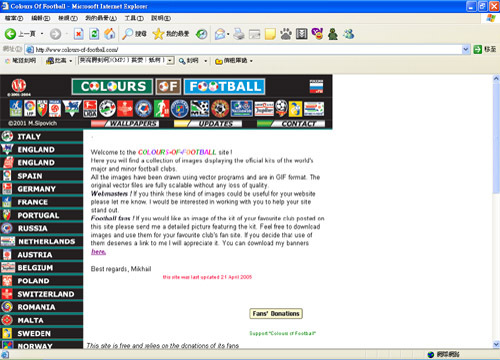
Task: Click the filmstrip toolbar icon
Action: tap(301, 34)
